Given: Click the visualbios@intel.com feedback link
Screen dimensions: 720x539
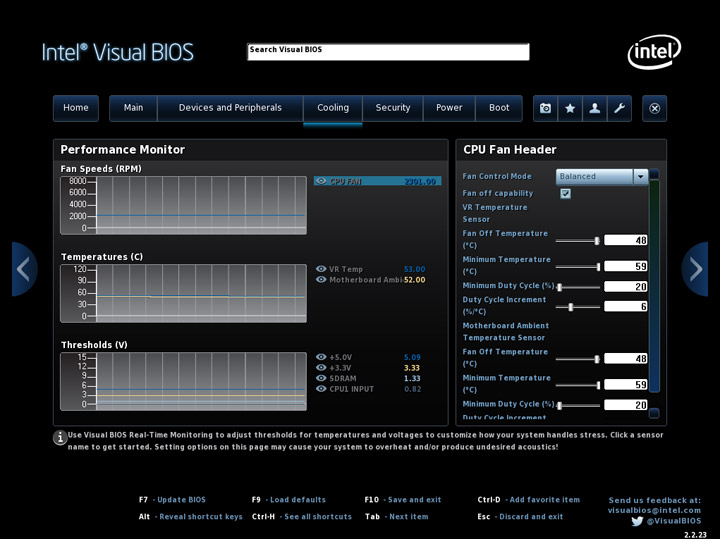Looking at the screenshot, I should (x=654, y=510).
